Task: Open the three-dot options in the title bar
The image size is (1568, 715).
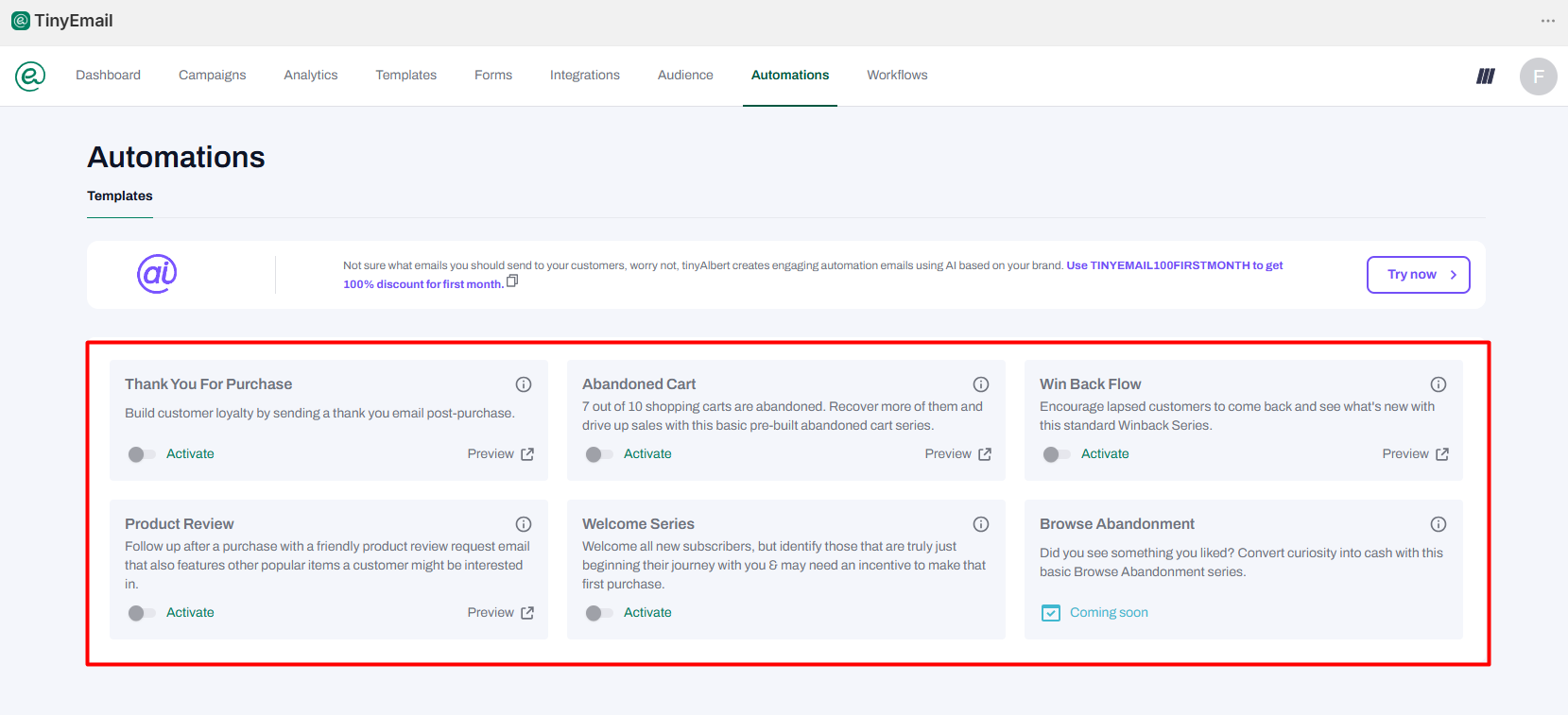Action: [x=1547, y=21]
